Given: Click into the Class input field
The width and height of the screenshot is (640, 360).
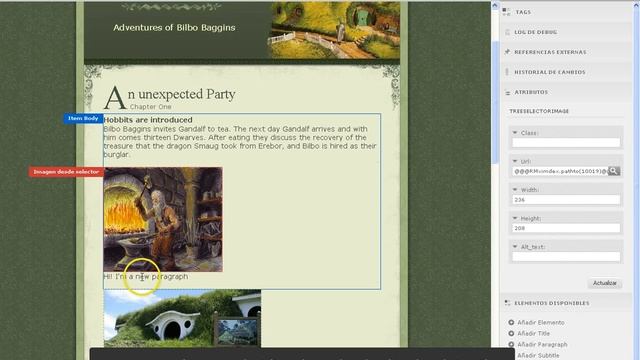Looking at the screenshot, I should coord(566,142).
